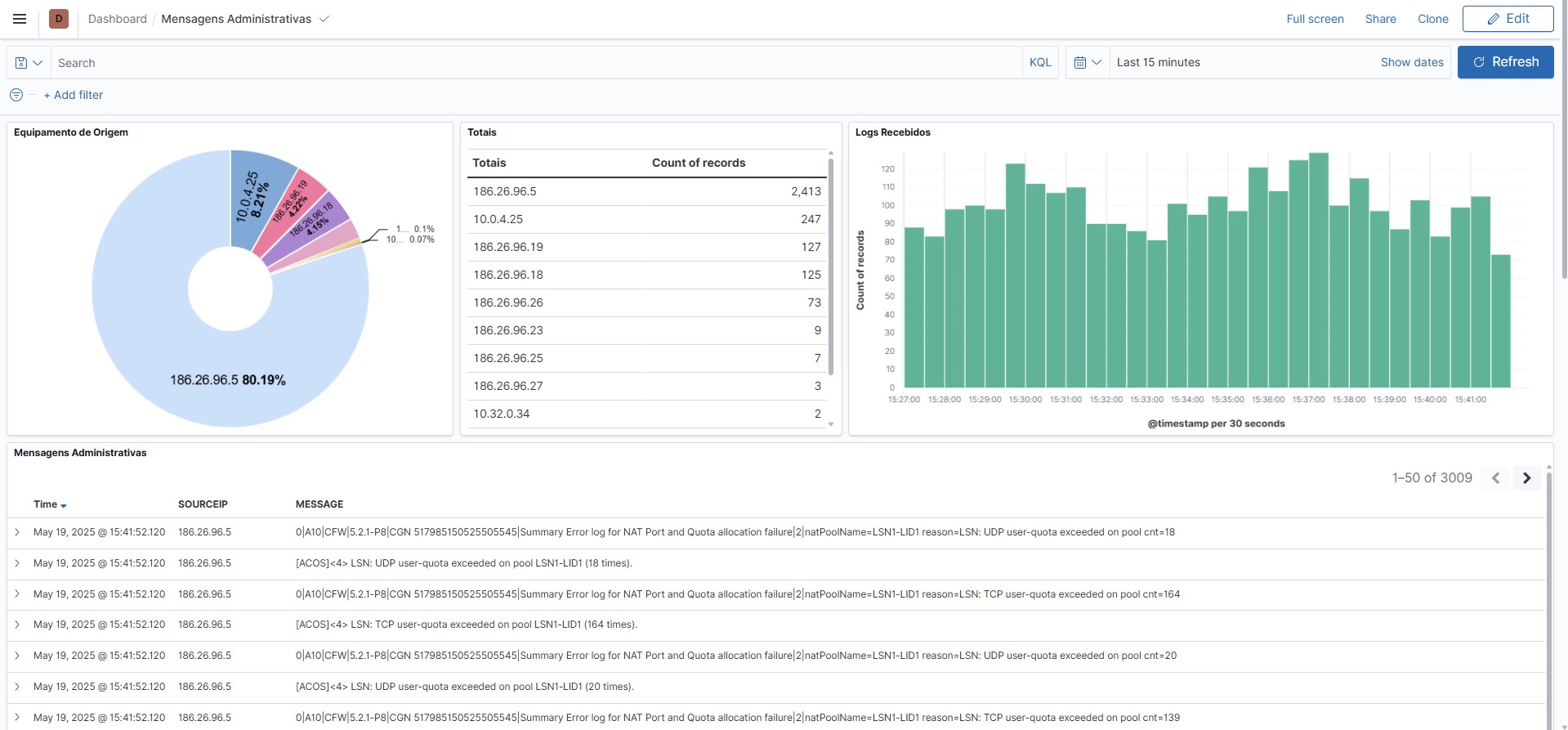1568x730 pixels.
Task: Toggle KQL query language switch
Action: pos(1040,63)
